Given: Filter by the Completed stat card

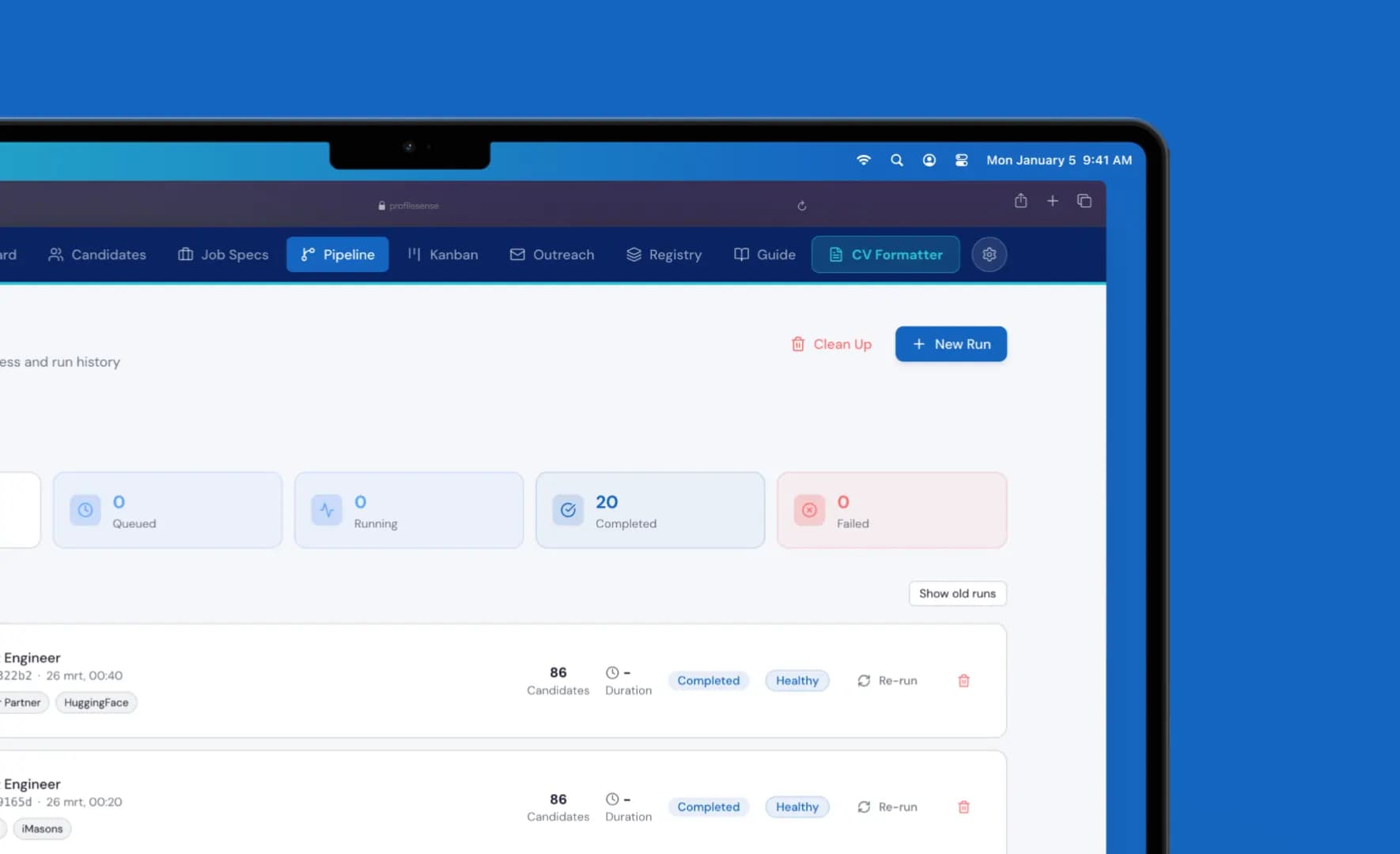Looking at the screenshot, I should 649,511.
